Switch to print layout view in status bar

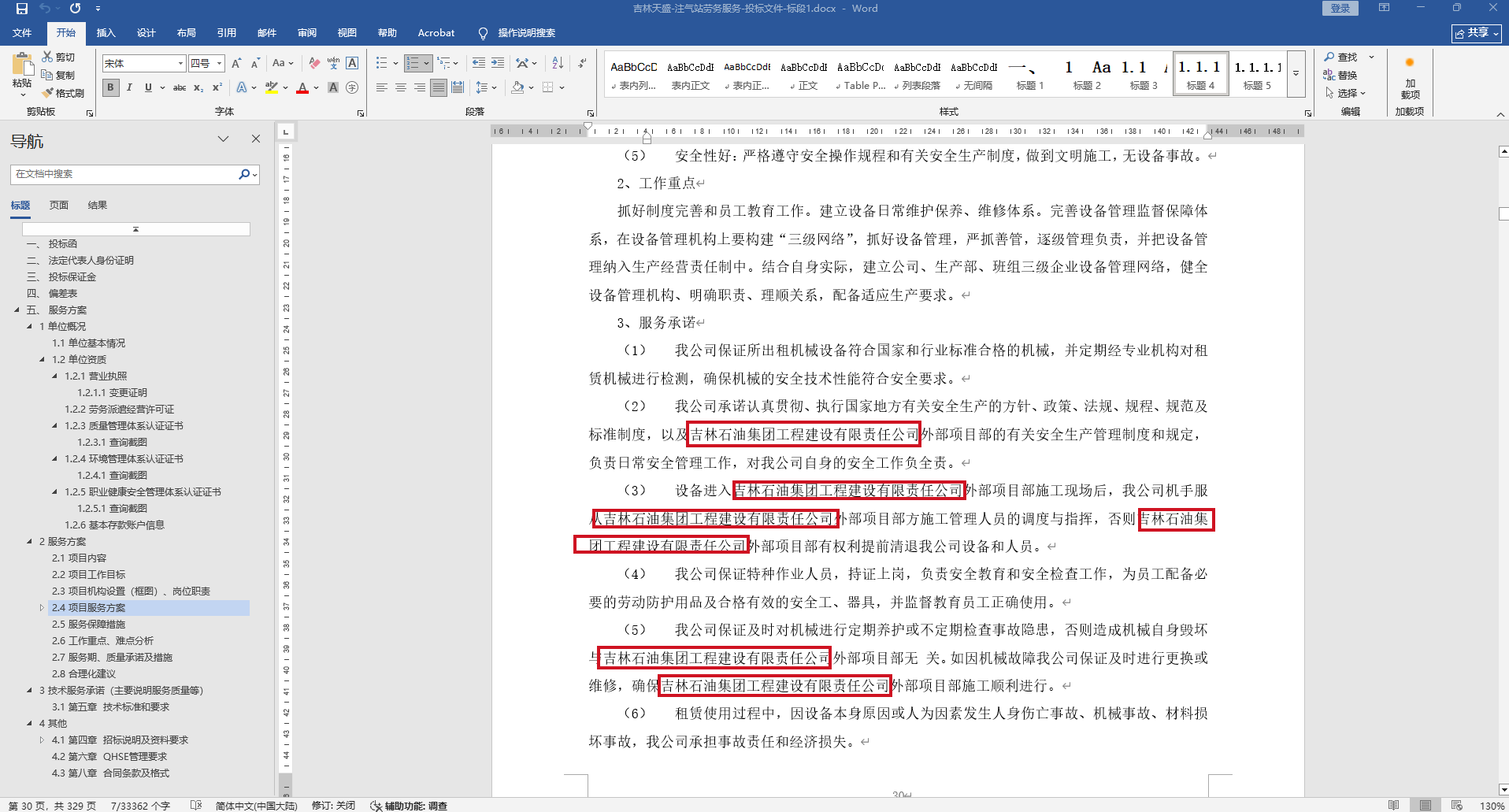[x=1425, y=805]
